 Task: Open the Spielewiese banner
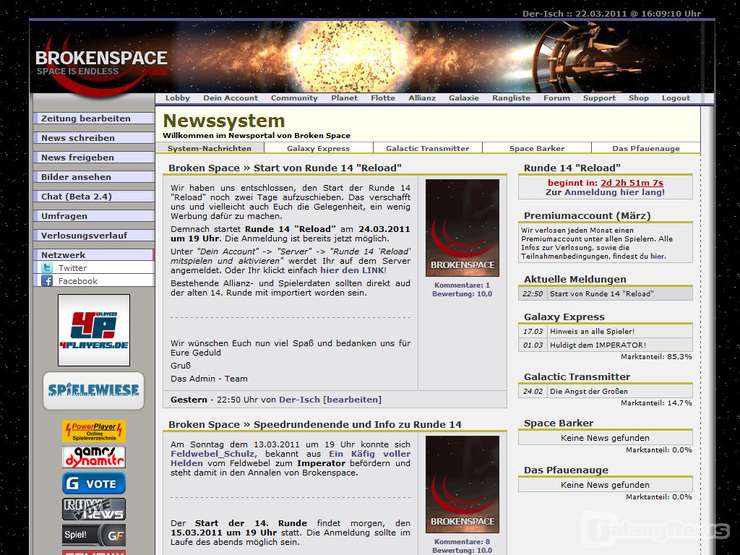(93, 391)
